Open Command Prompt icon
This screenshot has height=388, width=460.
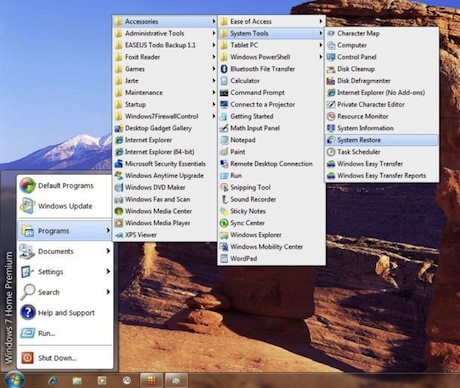224,93
